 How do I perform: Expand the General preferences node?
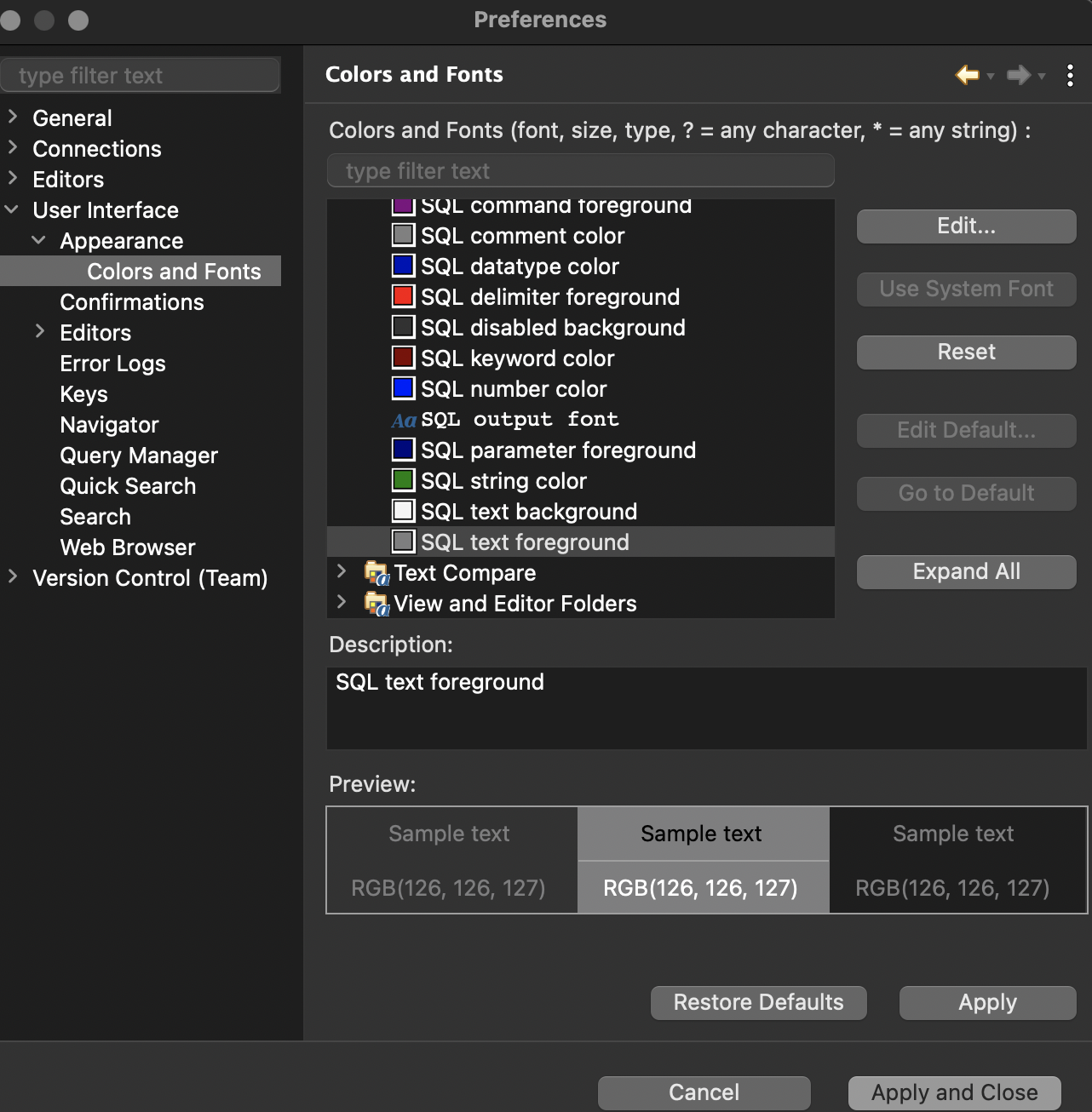(x=13, y=117)
